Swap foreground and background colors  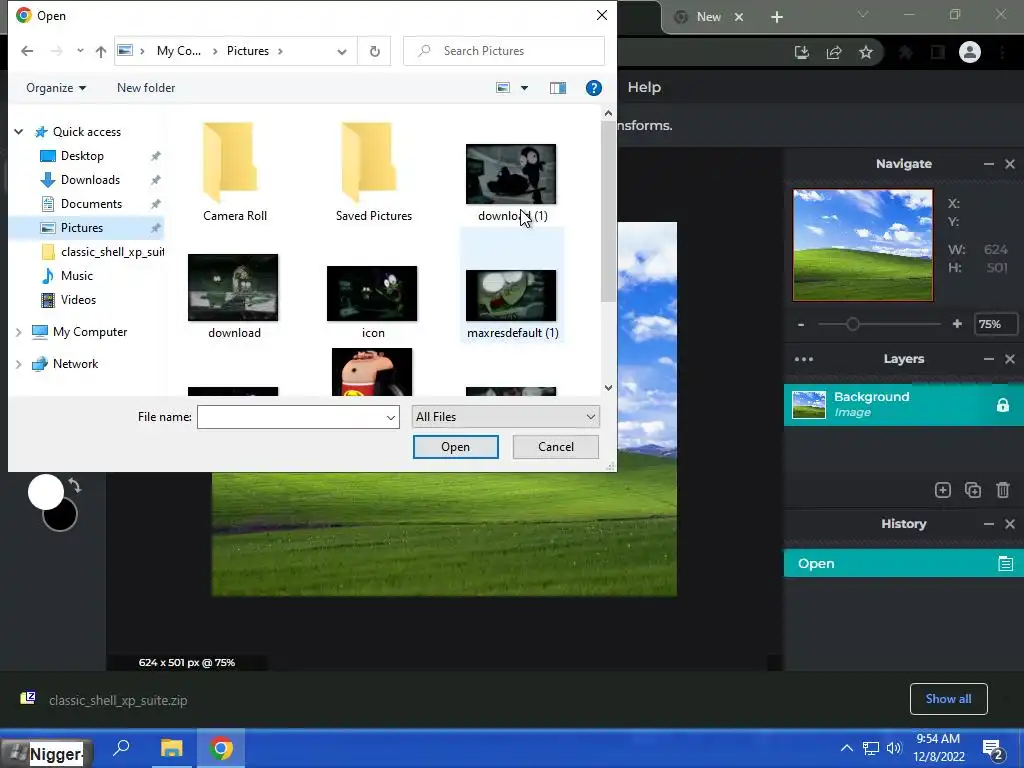[74, 486]
